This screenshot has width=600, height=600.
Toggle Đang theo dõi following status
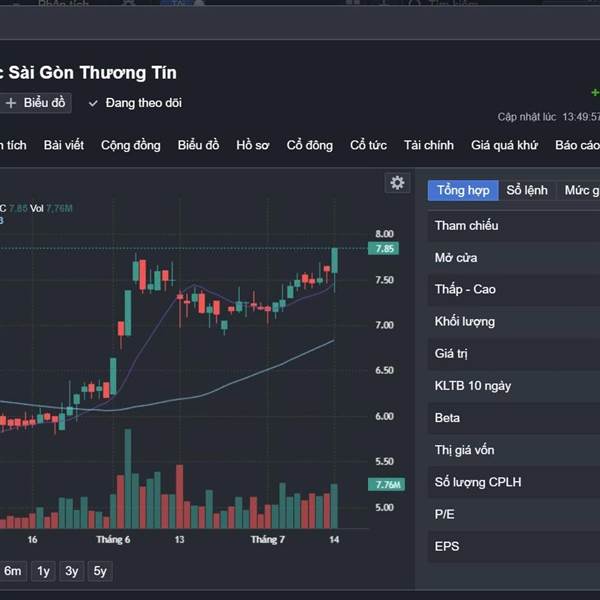pyautogui.click(x=135, y=103)
